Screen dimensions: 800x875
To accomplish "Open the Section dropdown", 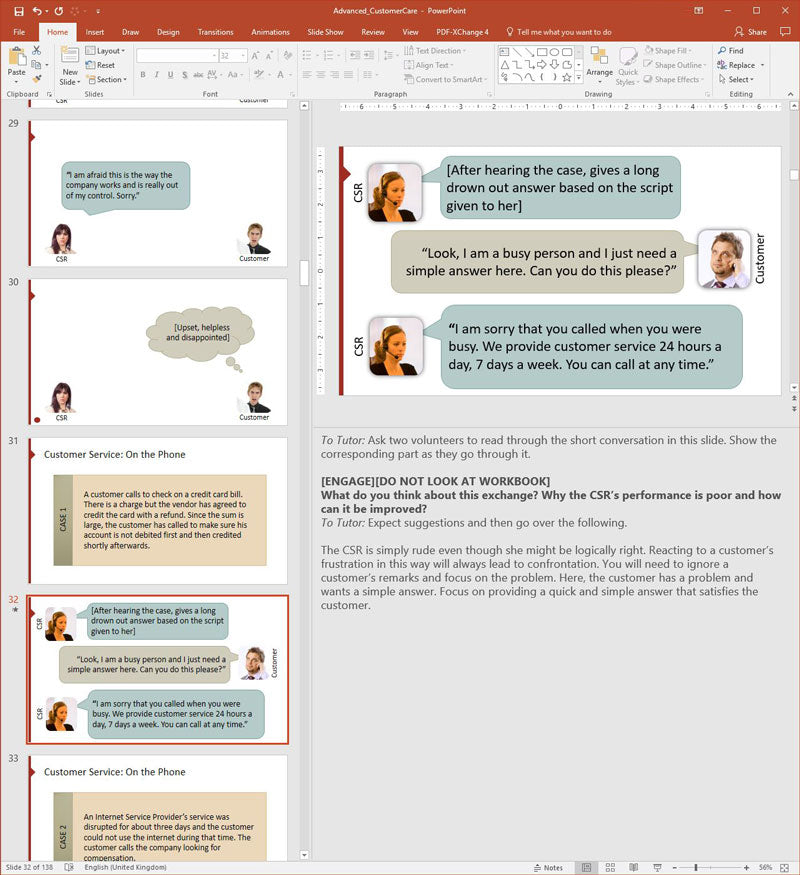I will [107, 79].
